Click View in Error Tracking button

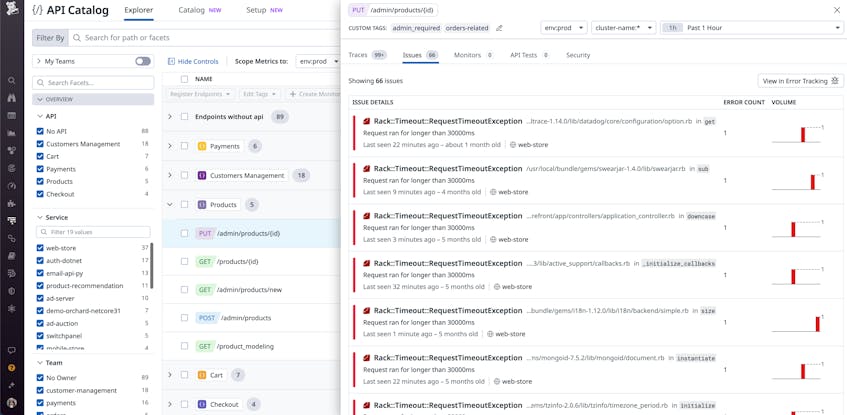(x=801, y=81)
